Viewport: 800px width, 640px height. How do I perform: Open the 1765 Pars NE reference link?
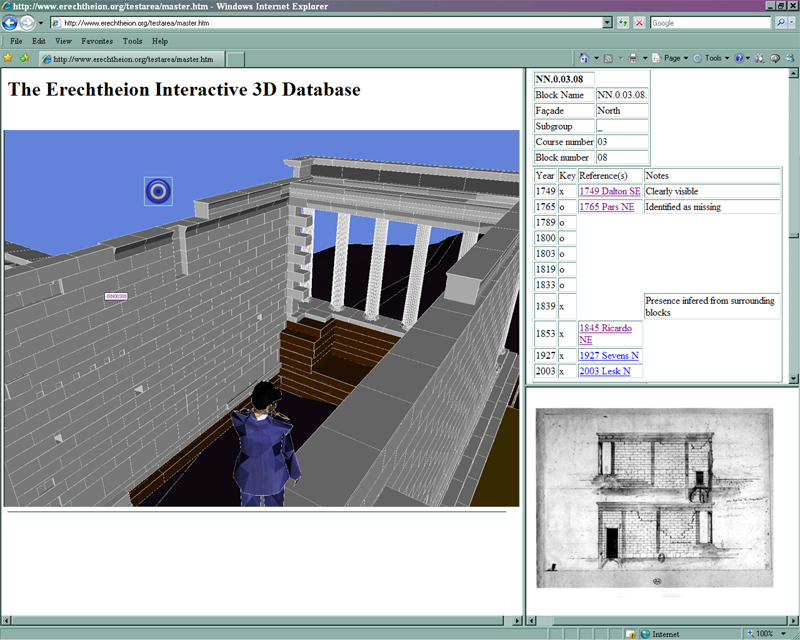[x=607, y=207]
